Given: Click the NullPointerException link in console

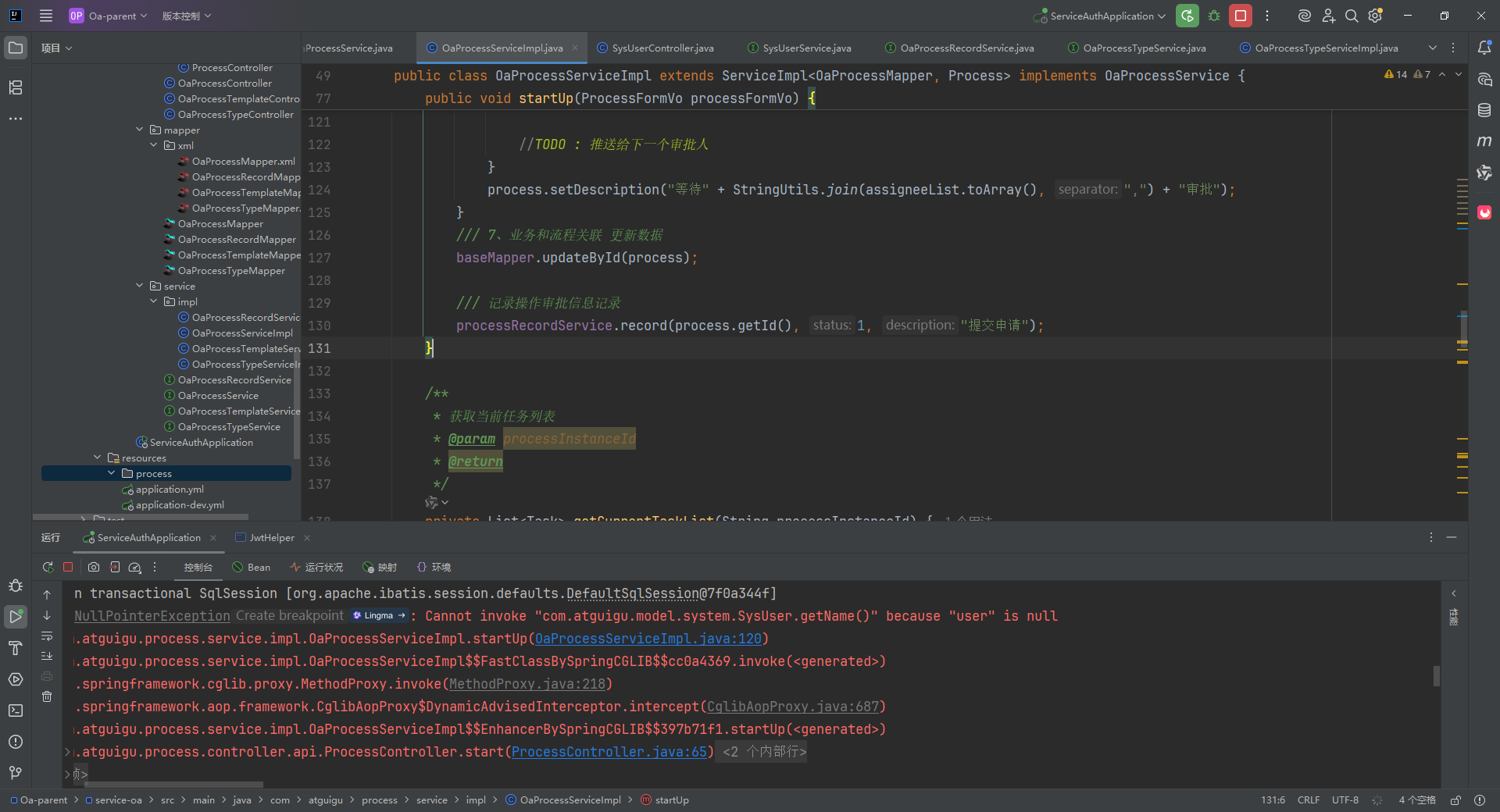Looking at the screenshot, I should 152,616.
